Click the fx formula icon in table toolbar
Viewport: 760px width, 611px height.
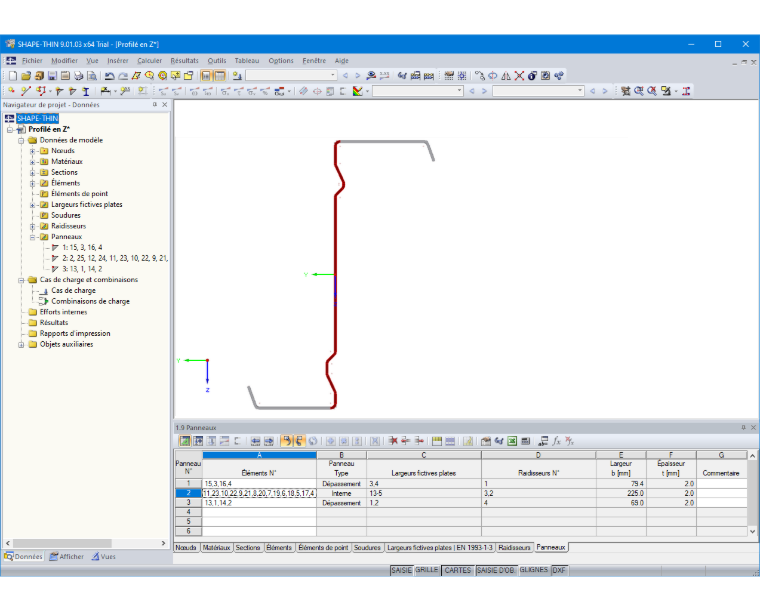[556, 441]
